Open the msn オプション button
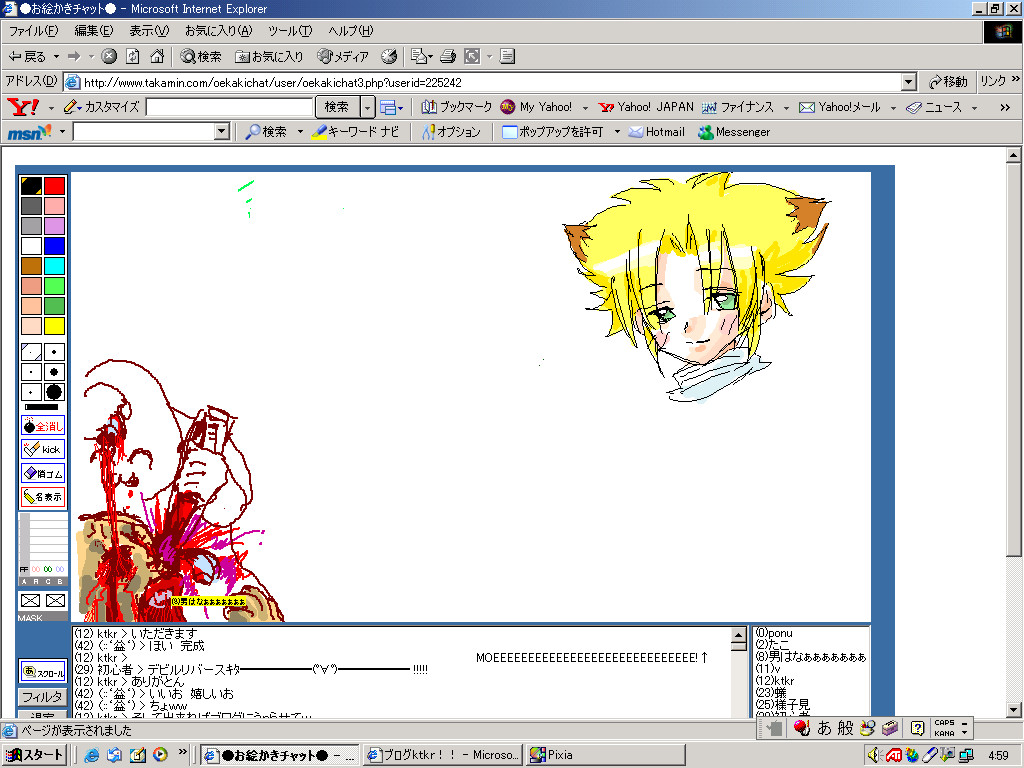Viewport: 1024px width, 768px height. (x=451, y=132)
